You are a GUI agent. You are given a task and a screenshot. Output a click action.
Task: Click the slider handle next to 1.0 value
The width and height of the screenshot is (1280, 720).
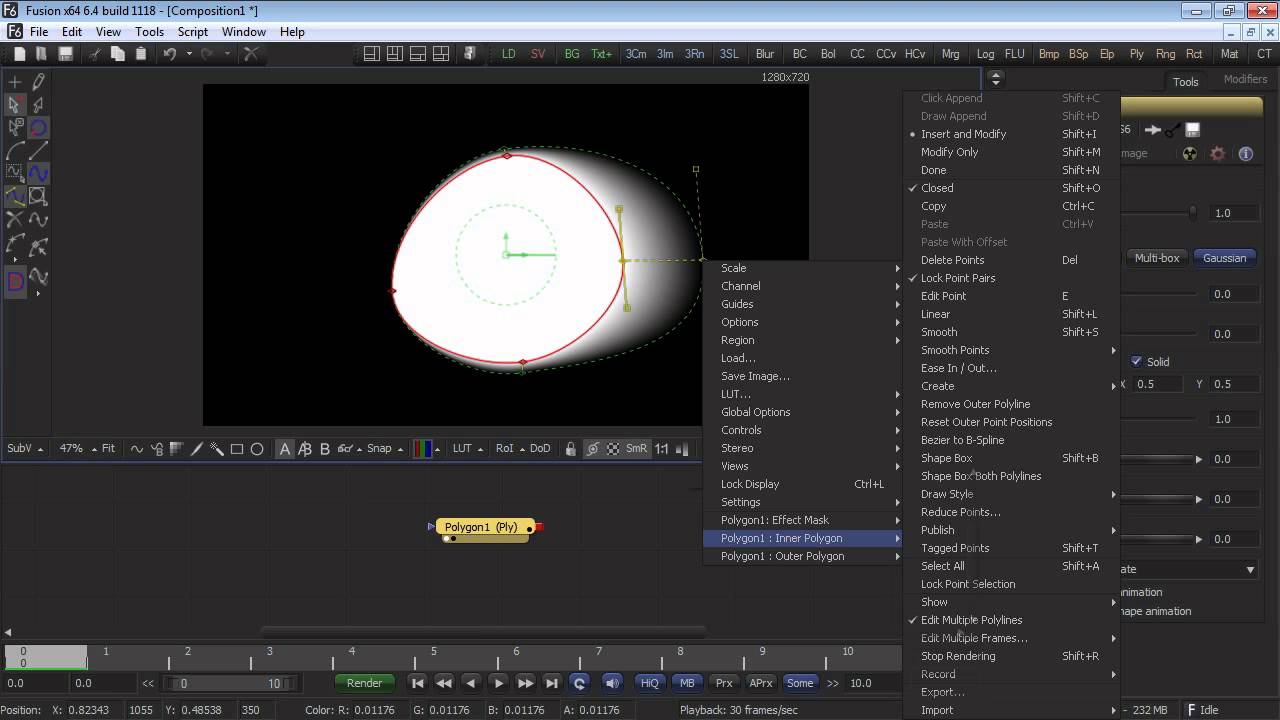[x=1192, y=213]
